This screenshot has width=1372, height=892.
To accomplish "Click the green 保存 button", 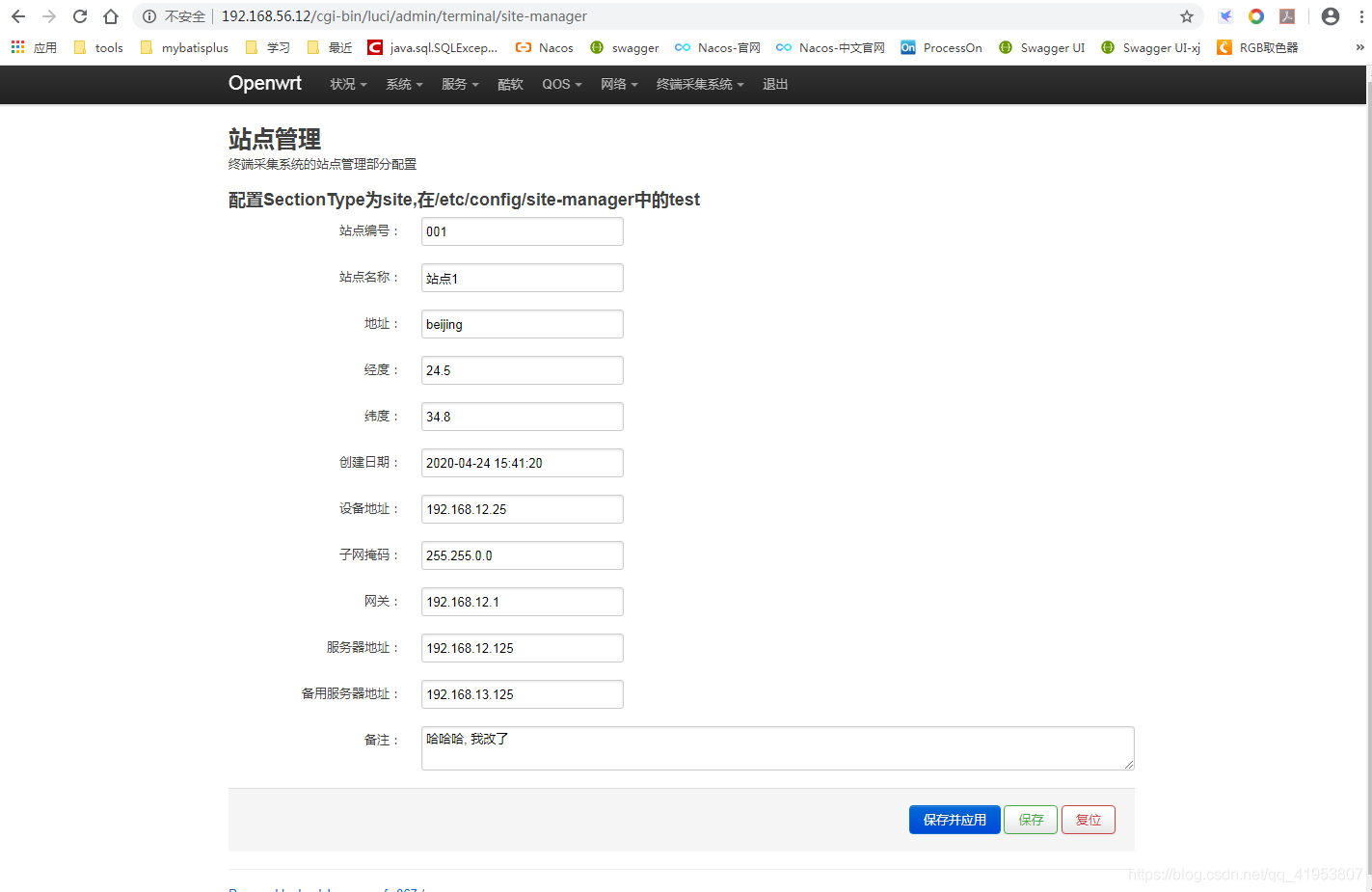I will pyautogui.click(x=1031, y=820).
